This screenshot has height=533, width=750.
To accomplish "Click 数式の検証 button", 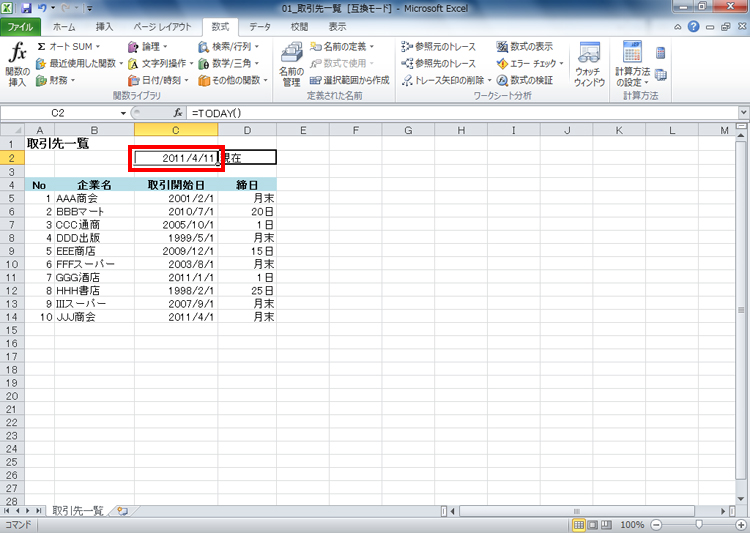I will pos(525,80).
